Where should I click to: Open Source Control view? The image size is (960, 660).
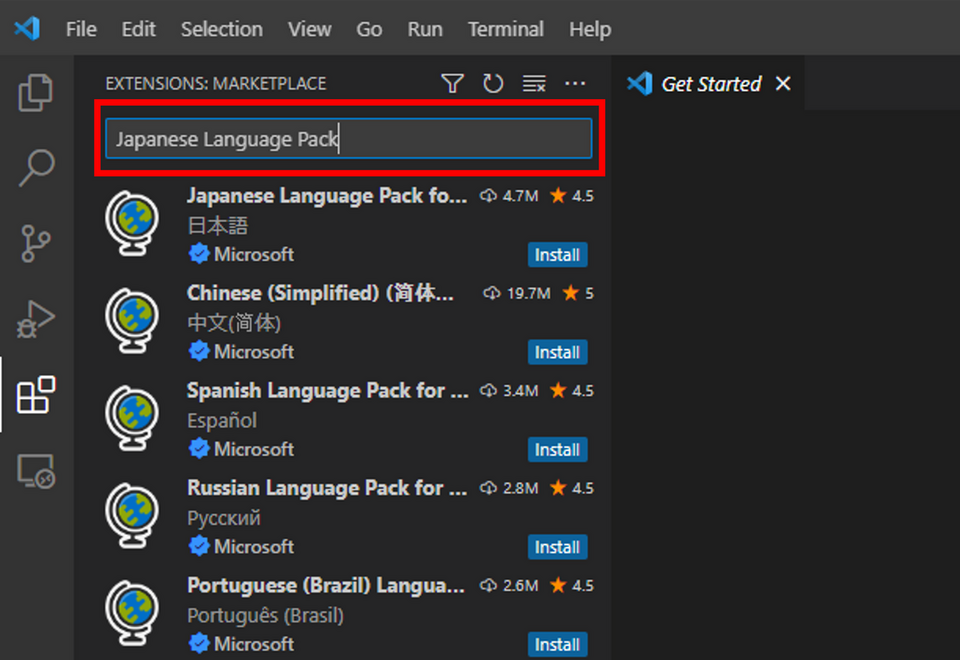coord(36,243)
